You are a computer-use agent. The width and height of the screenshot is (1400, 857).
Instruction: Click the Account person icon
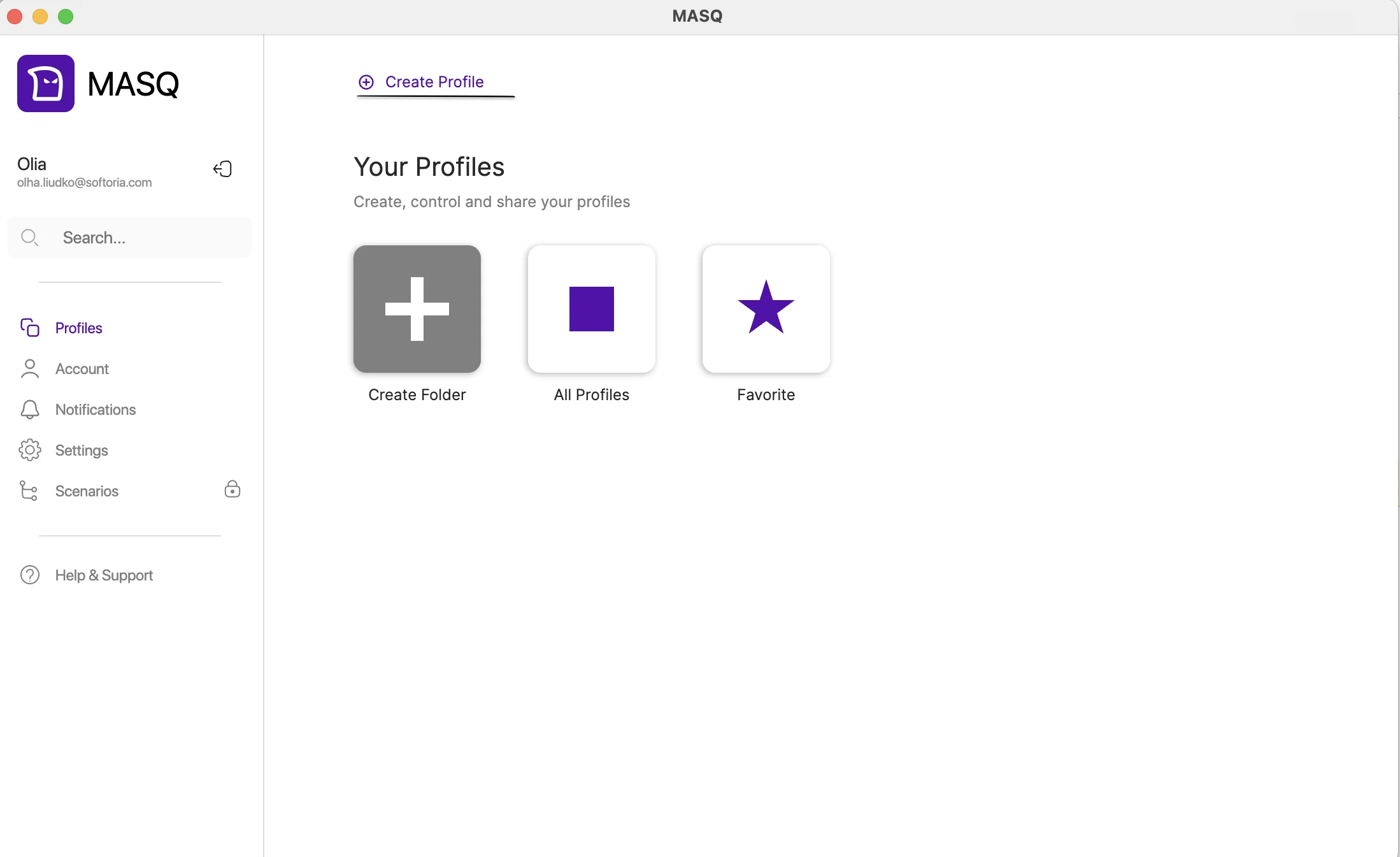coord(29,368)
